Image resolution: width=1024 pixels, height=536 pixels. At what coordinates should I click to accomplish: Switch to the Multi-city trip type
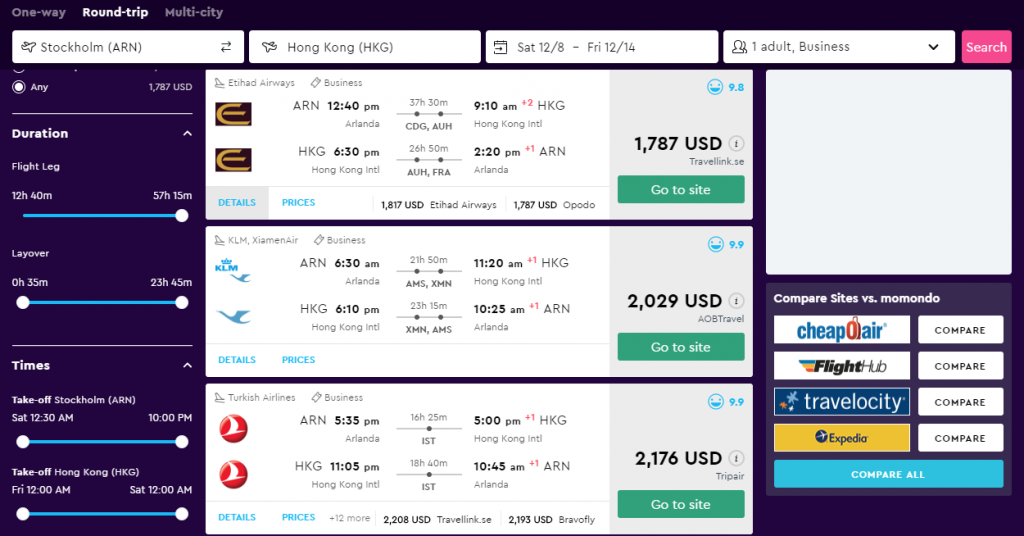click(x=194, y=12)
